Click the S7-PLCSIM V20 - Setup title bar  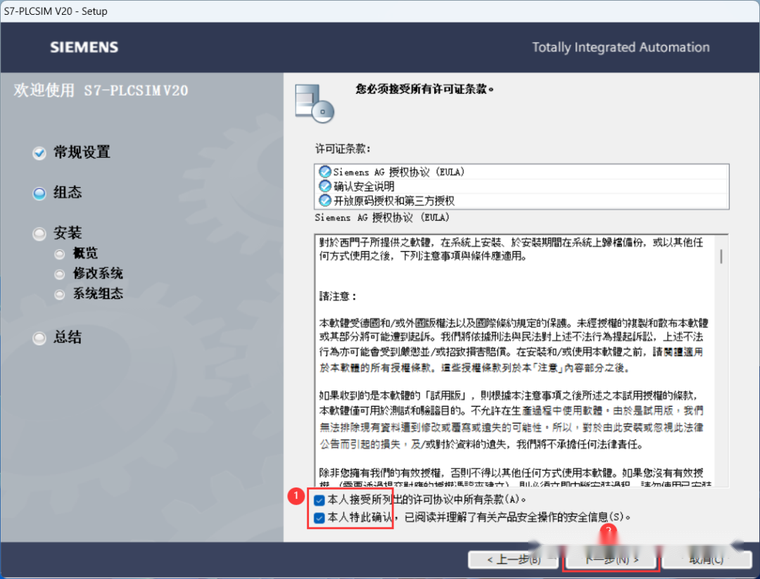(x=380, y=11)
